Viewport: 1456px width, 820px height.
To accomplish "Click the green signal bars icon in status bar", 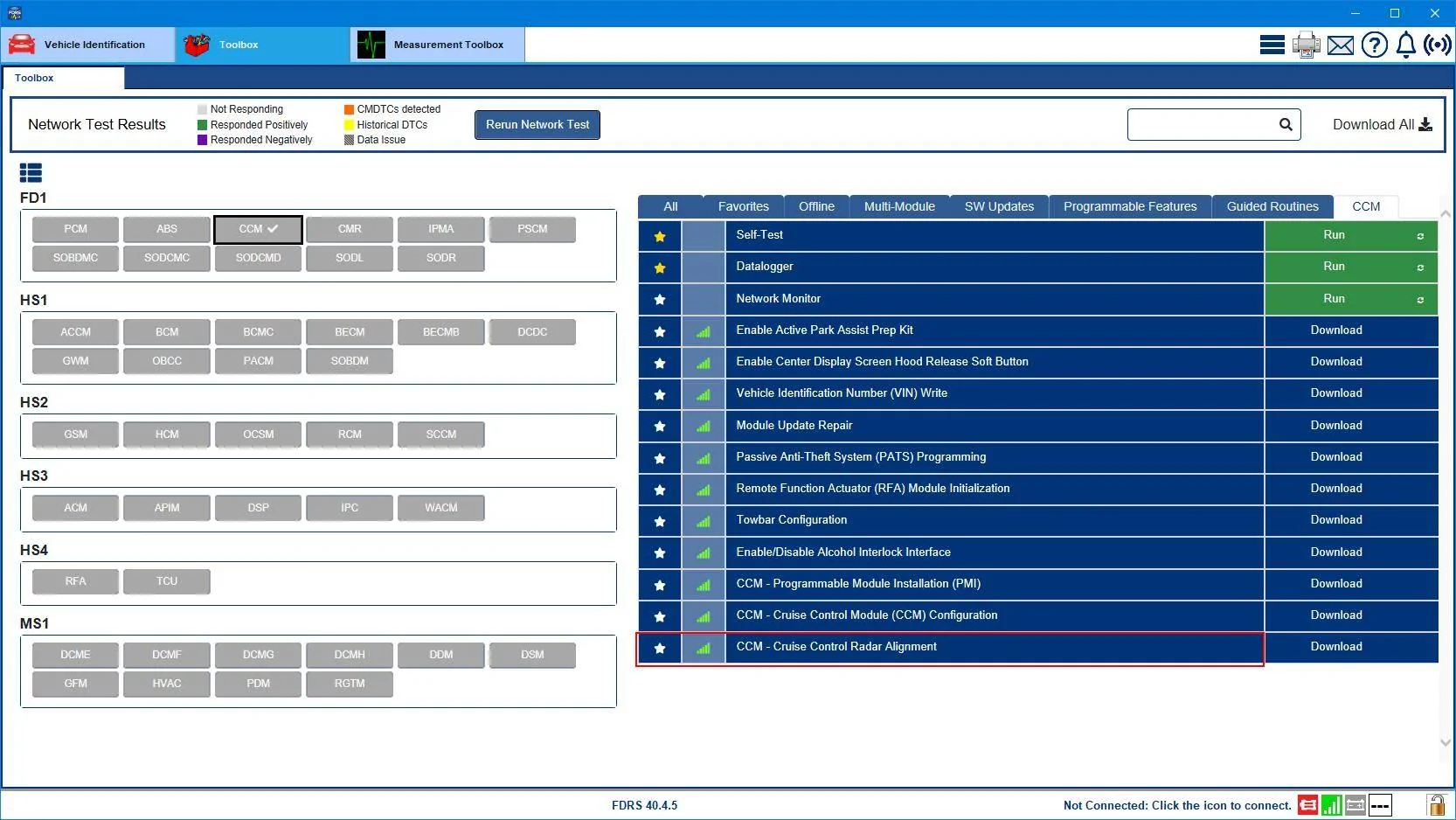I will click(1331, 805).
